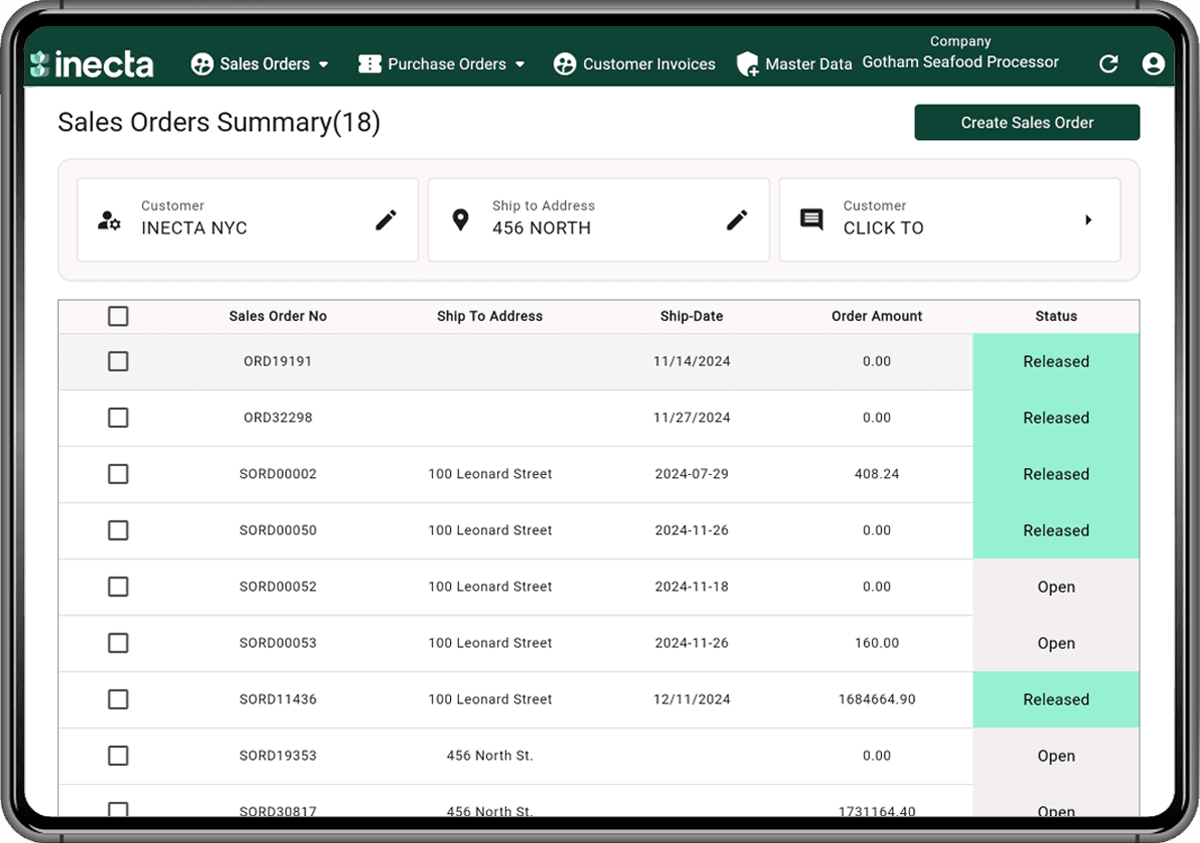1200x843 pixels.
Task: Expand the Sales Orders dropdown menu
Action: 323,65
